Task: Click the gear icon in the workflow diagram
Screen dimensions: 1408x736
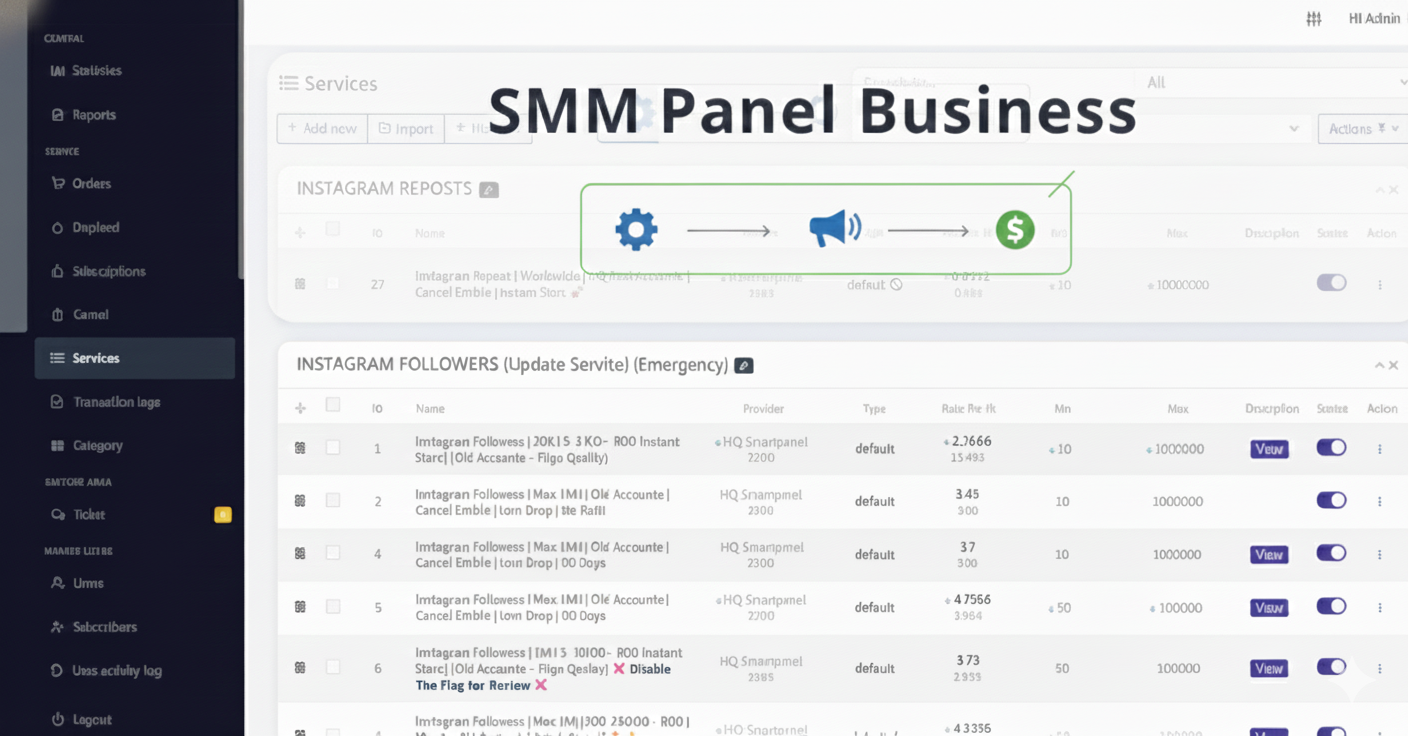Action: (x=637, y=228)
